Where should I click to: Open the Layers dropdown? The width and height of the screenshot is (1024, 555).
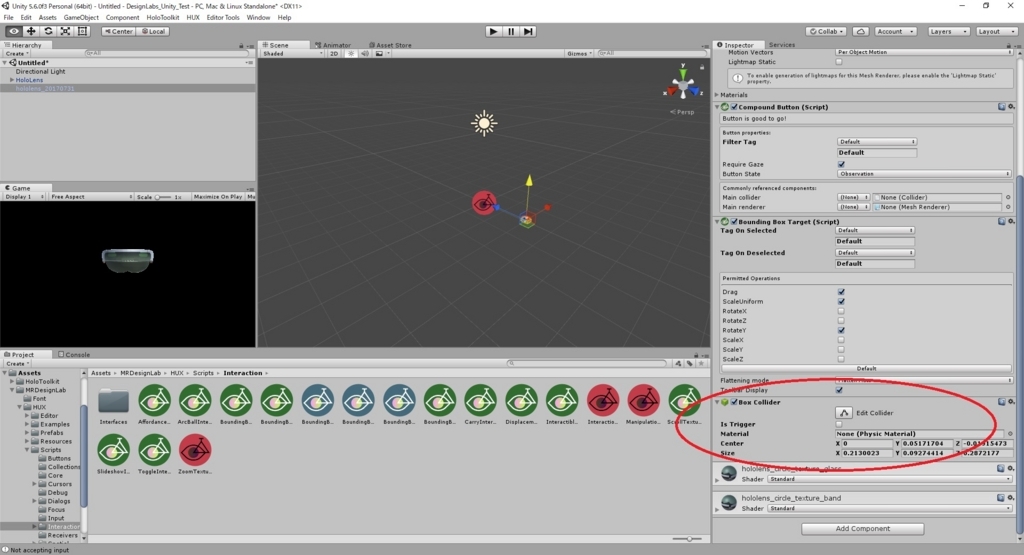click(x=948, y=31)
